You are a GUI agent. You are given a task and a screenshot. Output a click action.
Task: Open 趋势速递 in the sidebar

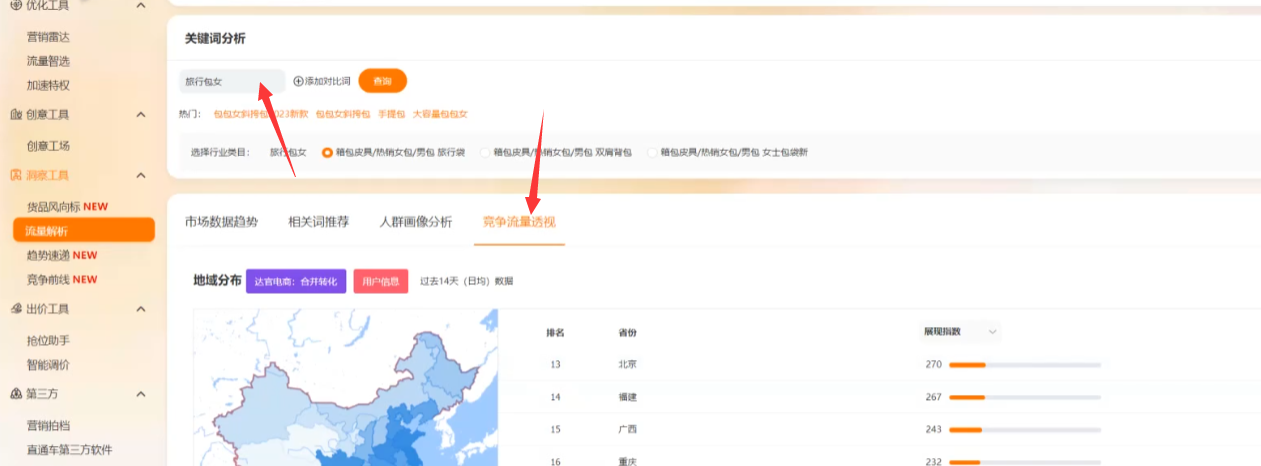[x=62, y=255]
